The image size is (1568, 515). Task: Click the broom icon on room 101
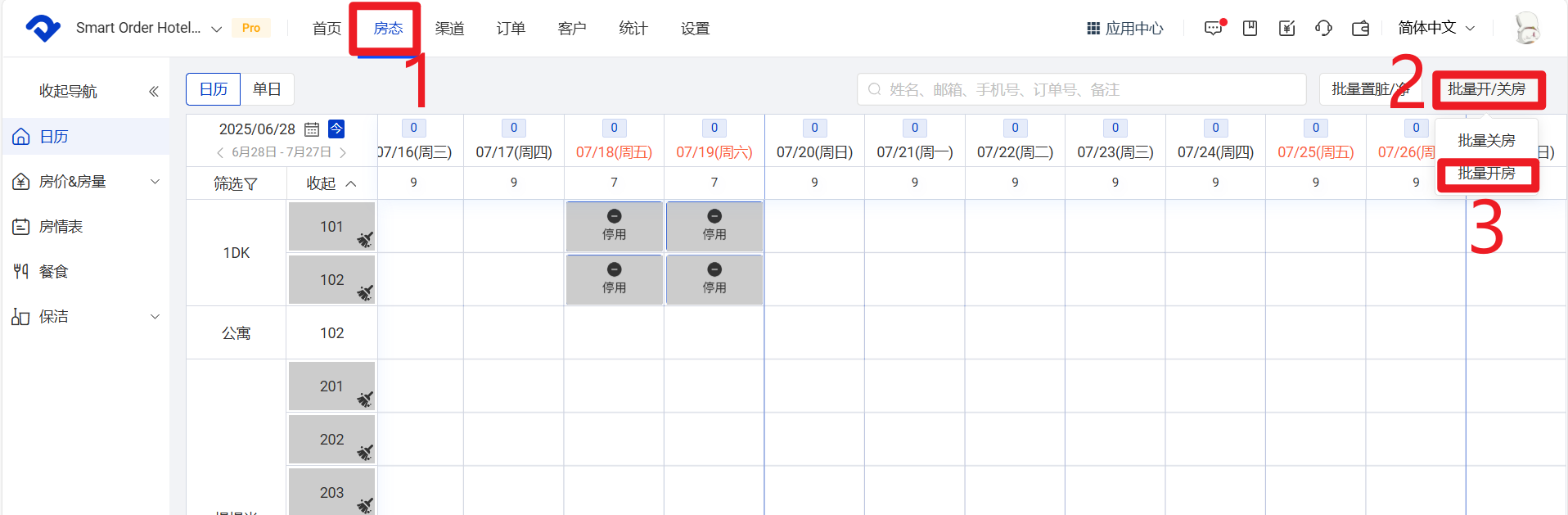tap(365, 239)
